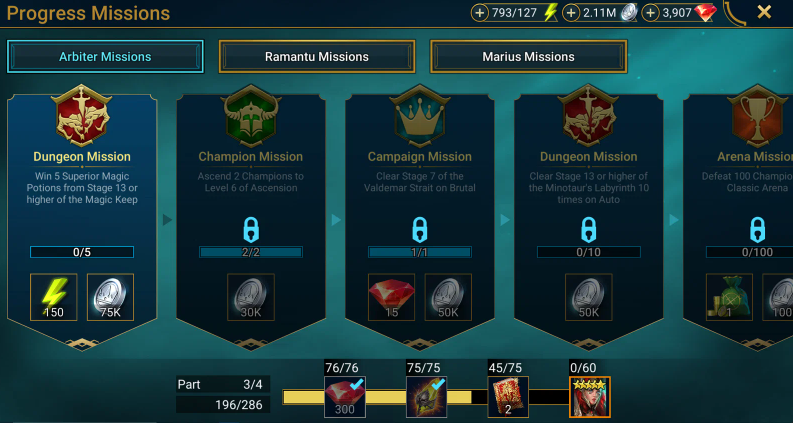Add silver with the plus next to 2.11M
The width and height of the screenshot is (793, 423).
(x=570, y=13)
